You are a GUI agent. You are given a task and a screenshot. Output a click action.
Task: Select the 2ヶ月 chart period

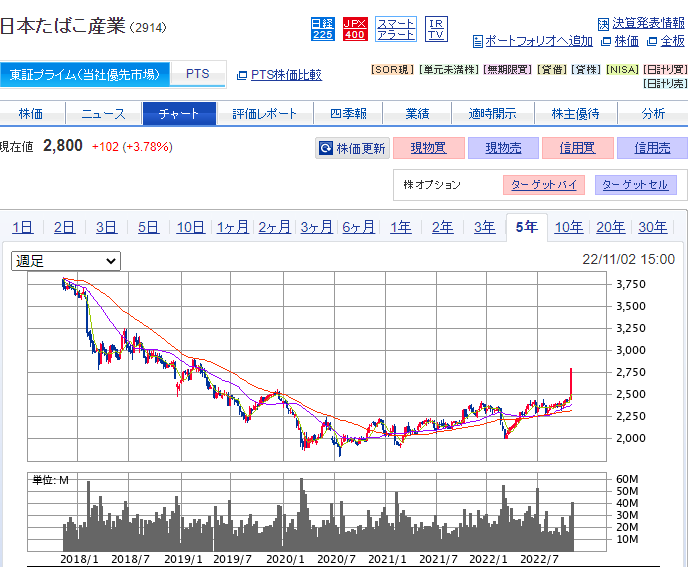pyautogui.click(x=275, y=227)
